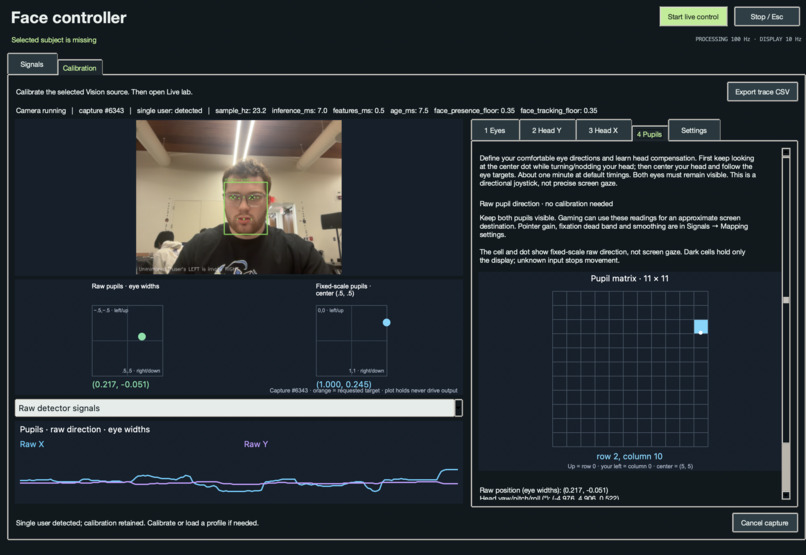
Task: Click the green dot in Raw pupils plot
Action: click(142, 337)
